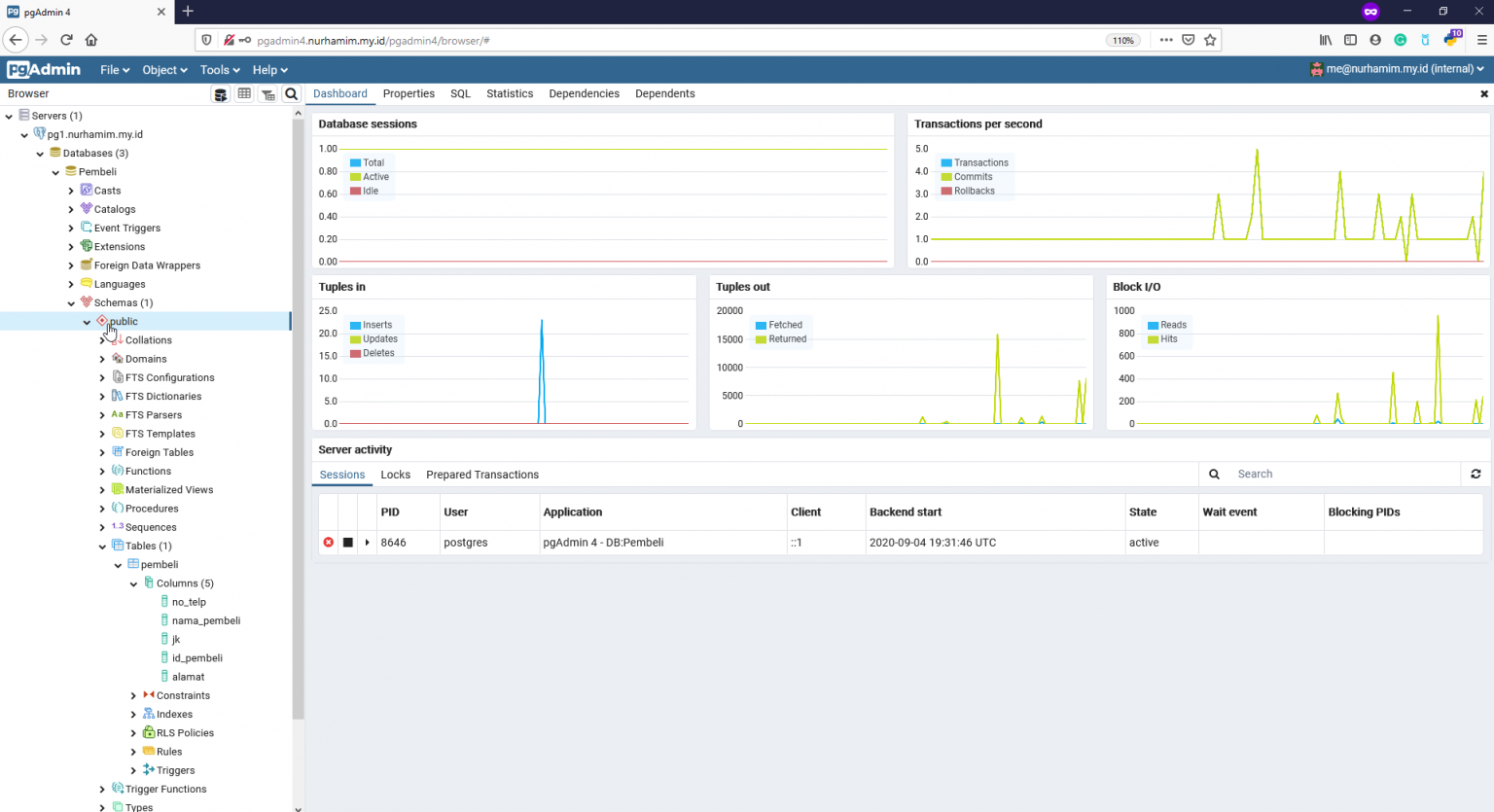This screenshot has height=812, width=1494.
Task: Open the Prepared Transactions tab
Action: click(x=482, y=475)
